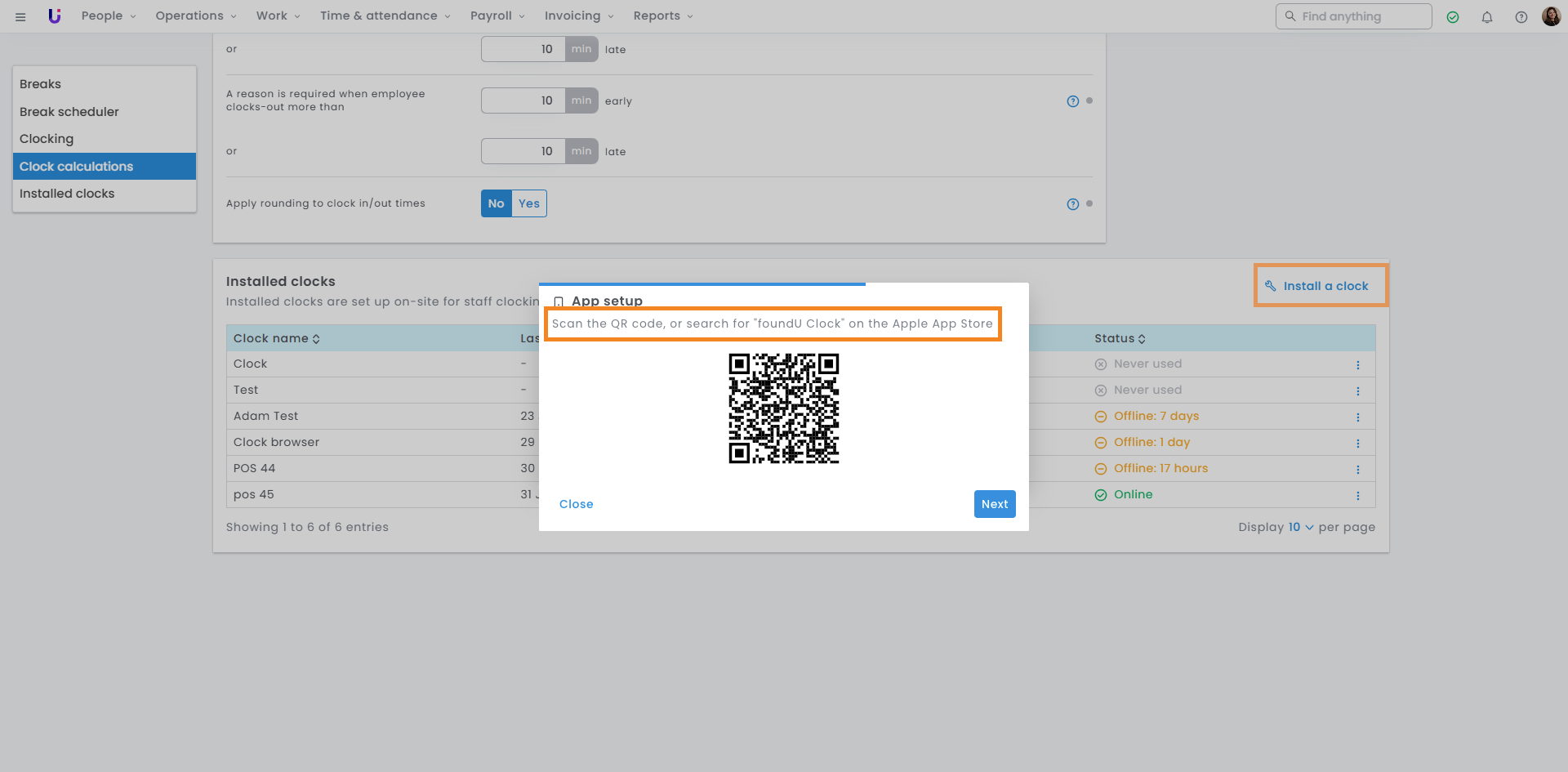Open help for rounding clock times
Screen dimensions: 1568x772
click(x=1073, y=204)
